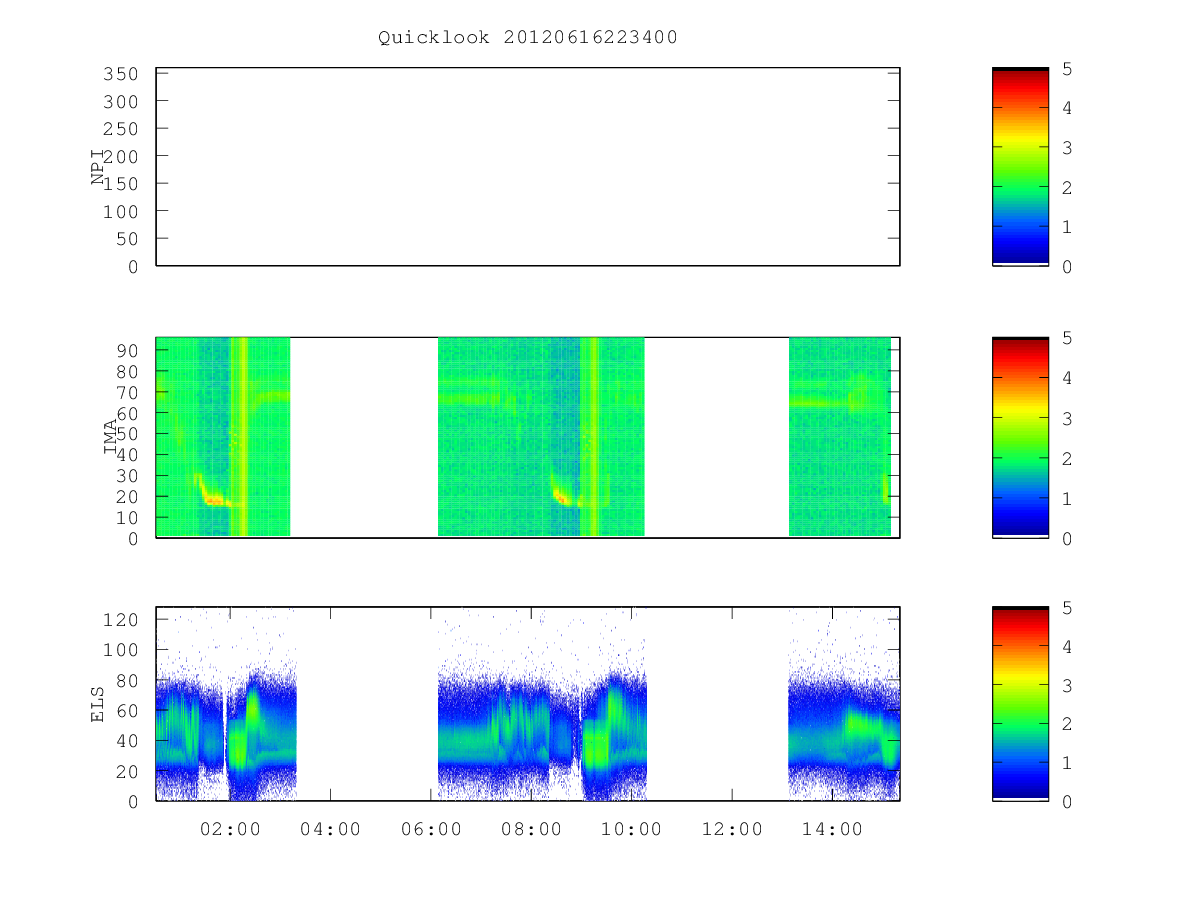This screenshot has height=900, width=1200.
Task: Click the IMA data segment starting near 13:00
Action: [x=840, y=437]
